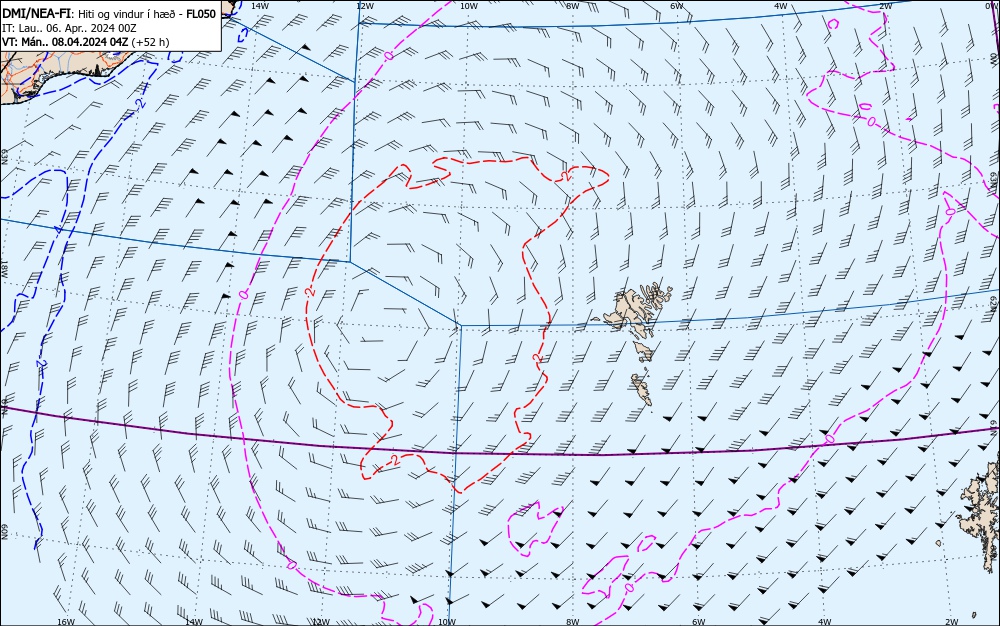The height and width of the screenshot is (626, 1000).
Task: Click the '8W' longitude label along the top edge
Action: click(x=573, y=5)
